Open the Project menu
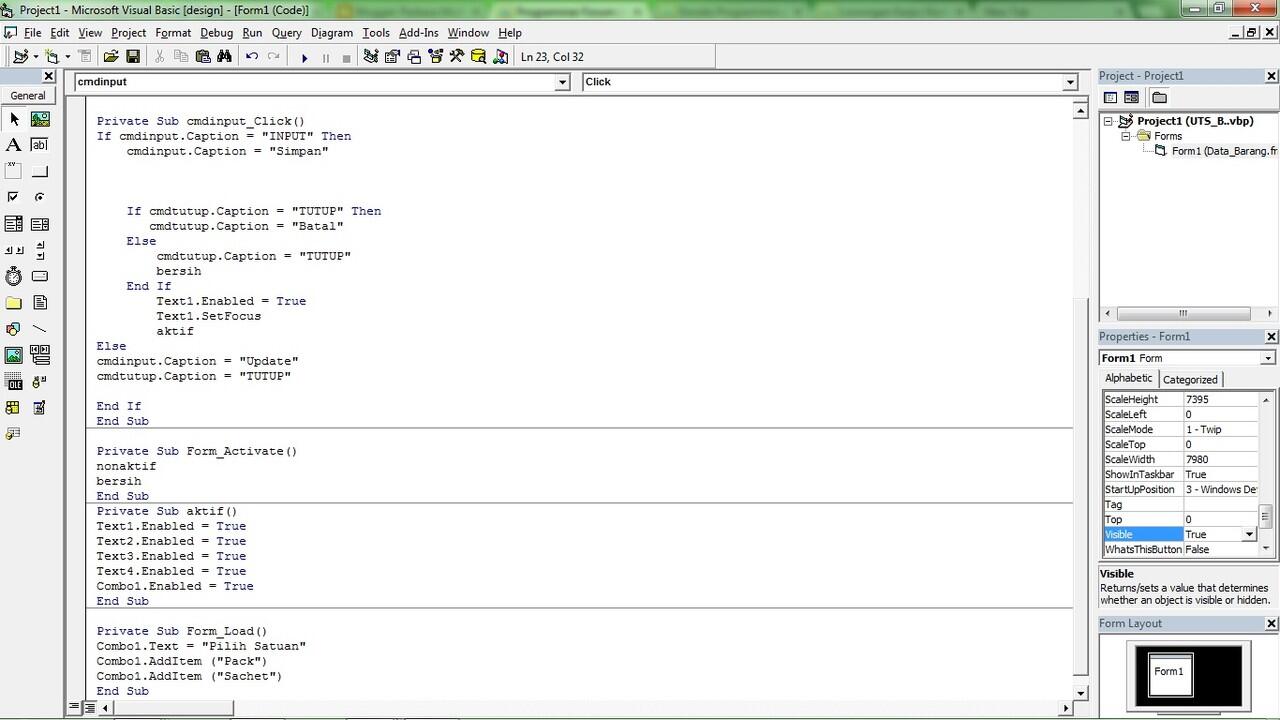The height and width of the screenshot is (720, 1280). (128, 33)
